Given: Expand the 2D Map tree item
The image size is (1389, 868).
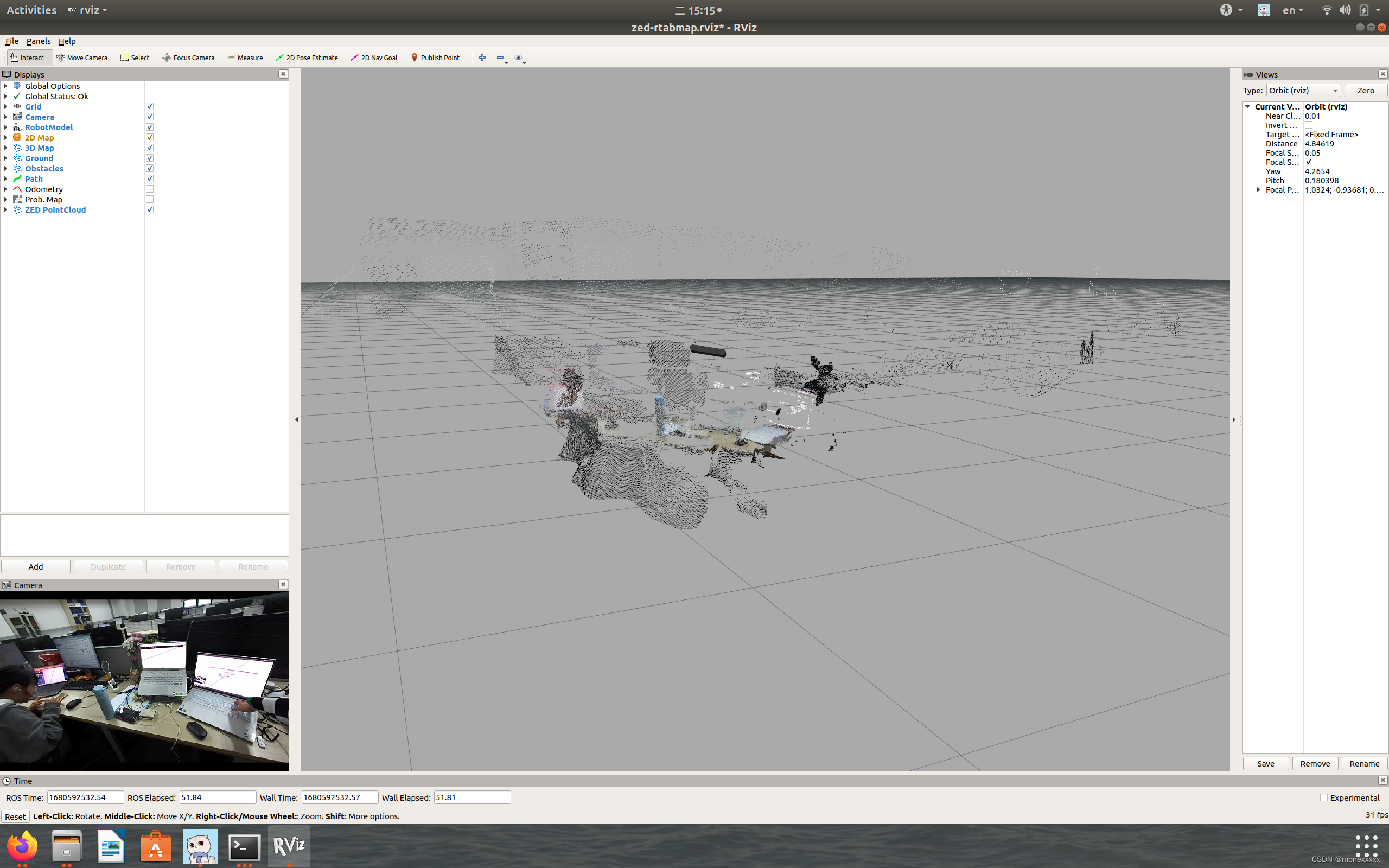Looking at the screenshot, I should point(6,138).
